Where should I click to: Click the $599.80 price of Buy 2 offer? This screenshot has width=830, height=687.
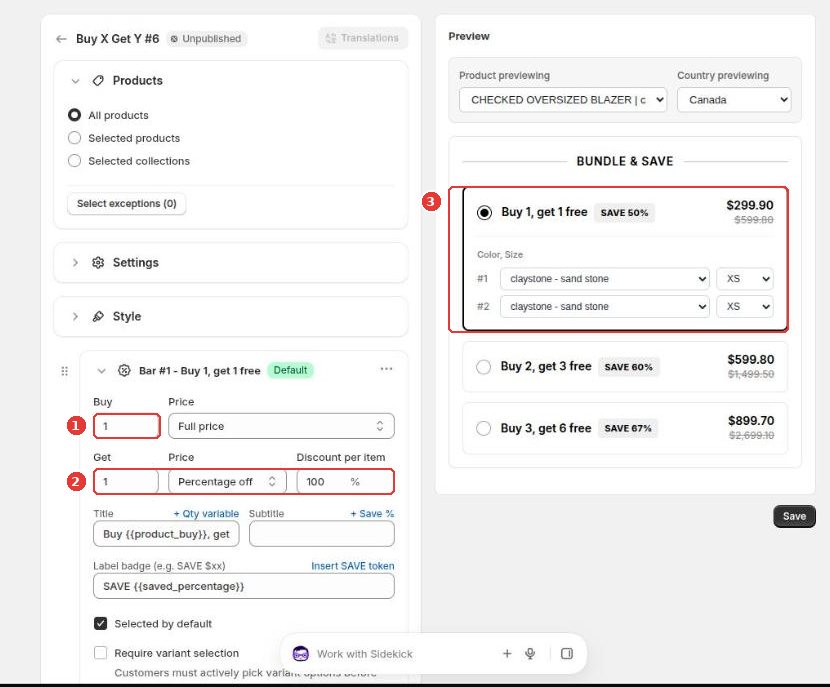tap(751, 360)
